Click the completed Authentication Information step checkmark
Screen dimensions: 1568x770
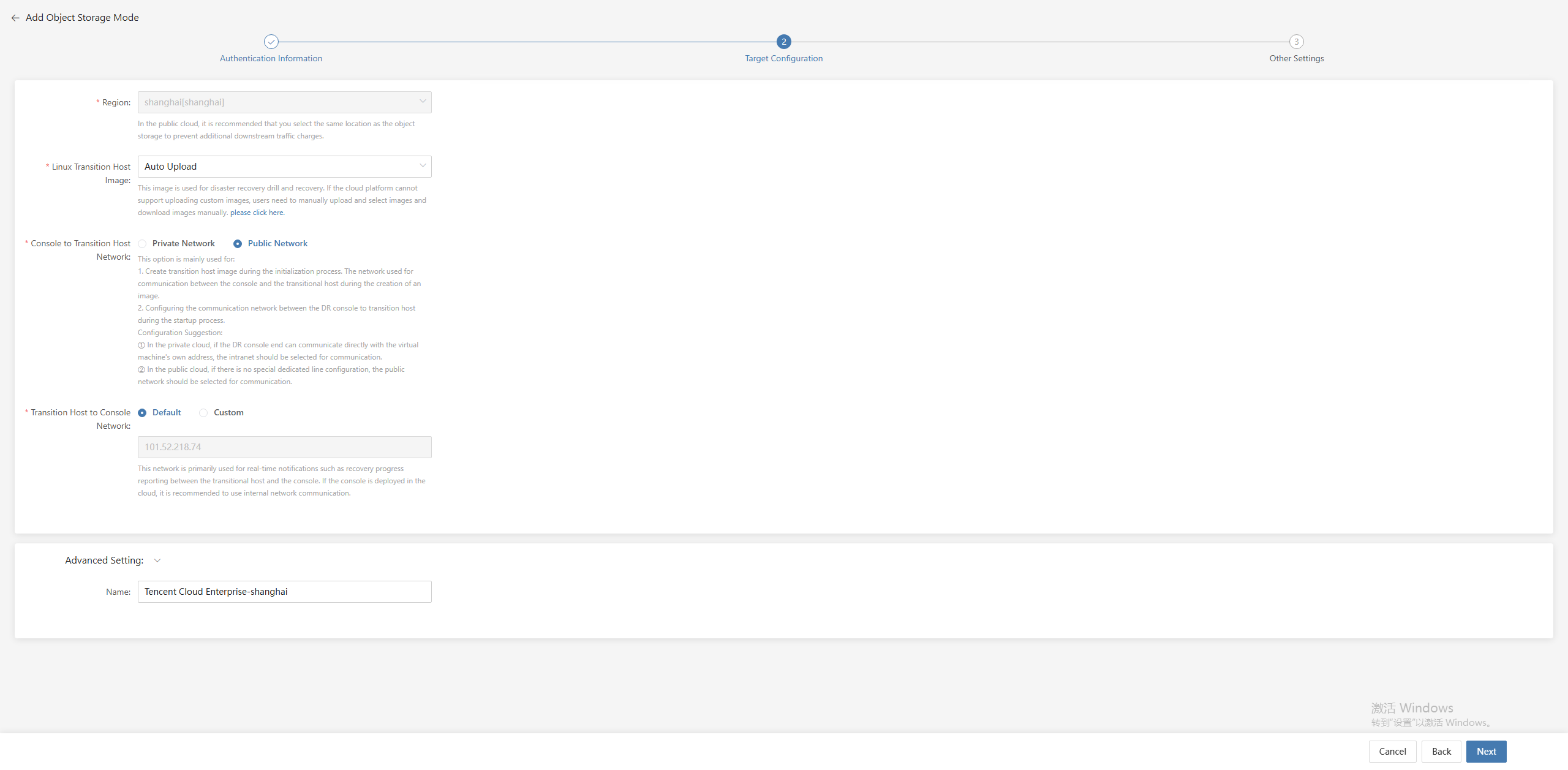(x=271, y=42)
